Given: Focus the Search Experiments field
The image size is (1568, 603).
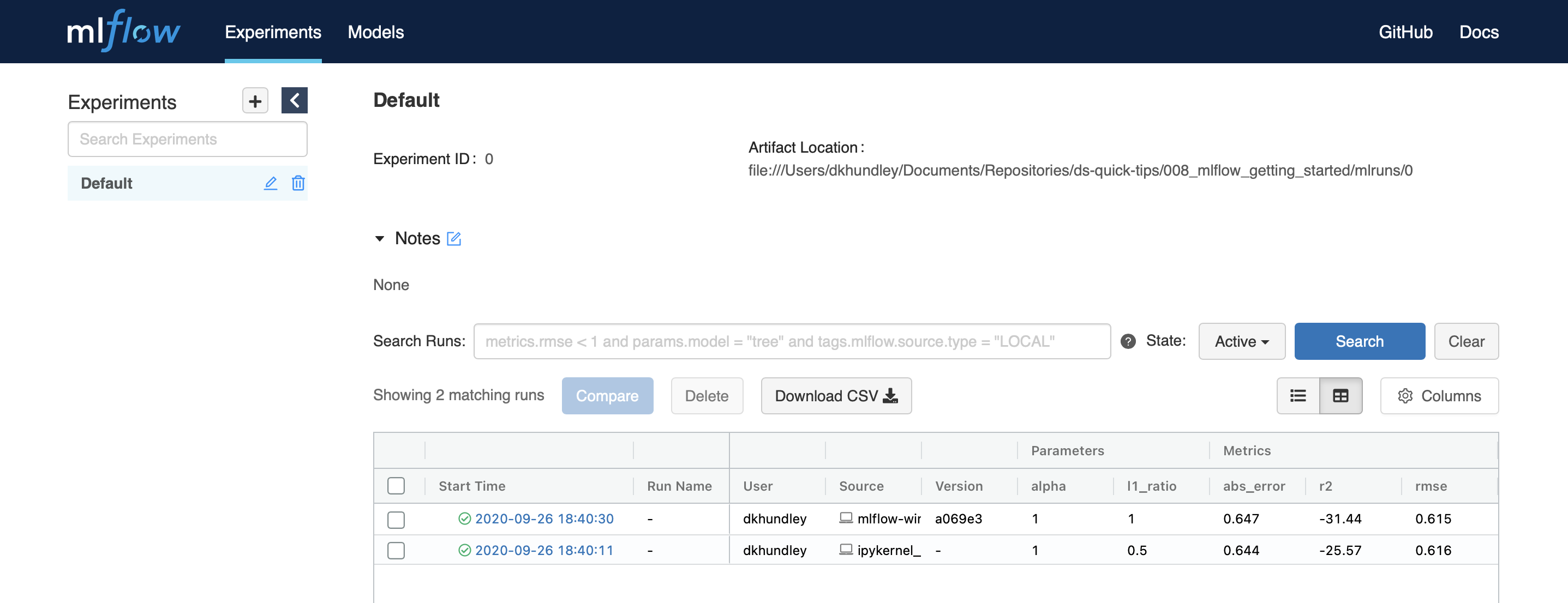Looking at the screenshot, I should click(x=188, y=140).
